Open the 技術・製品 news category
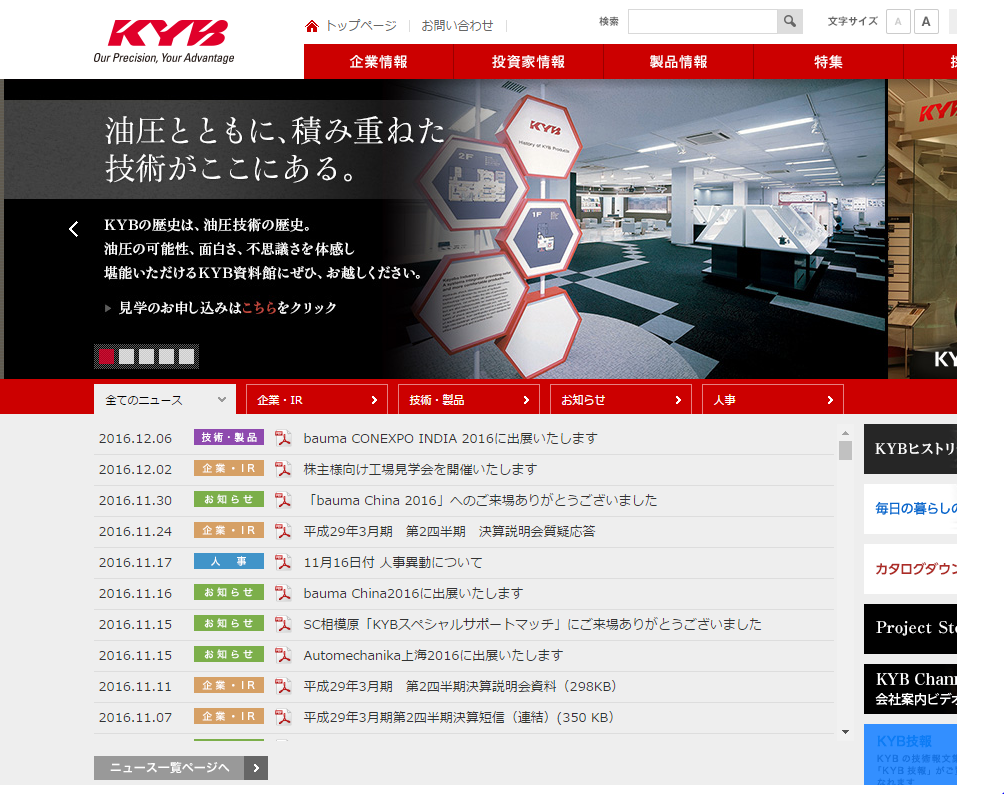 tap(468, 400)
